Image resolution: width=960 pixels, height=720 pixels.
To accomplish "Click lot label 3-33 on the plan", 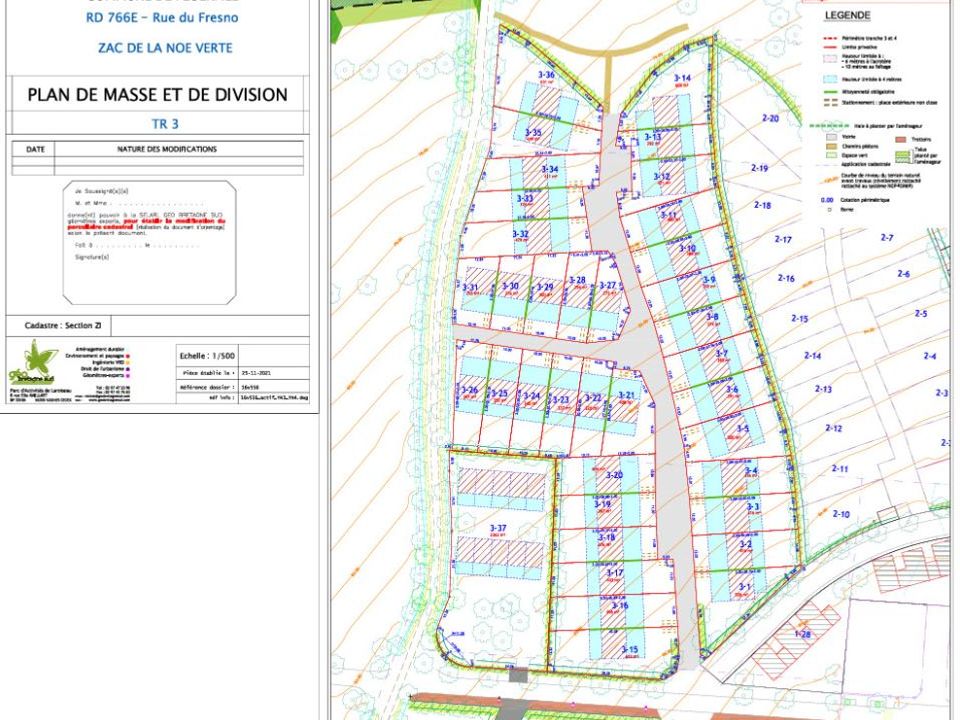I will click(525, 198).
